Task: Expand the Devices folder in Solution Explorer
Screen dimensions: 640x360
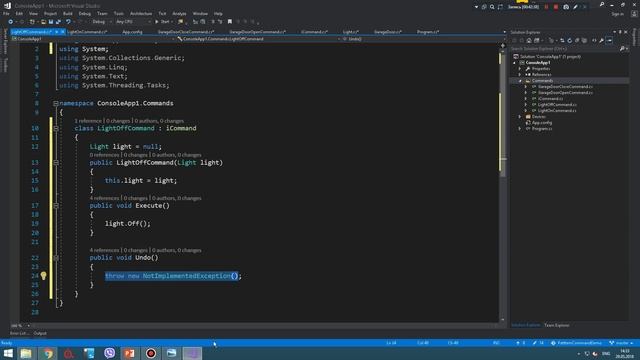Action: pos(520,117)
